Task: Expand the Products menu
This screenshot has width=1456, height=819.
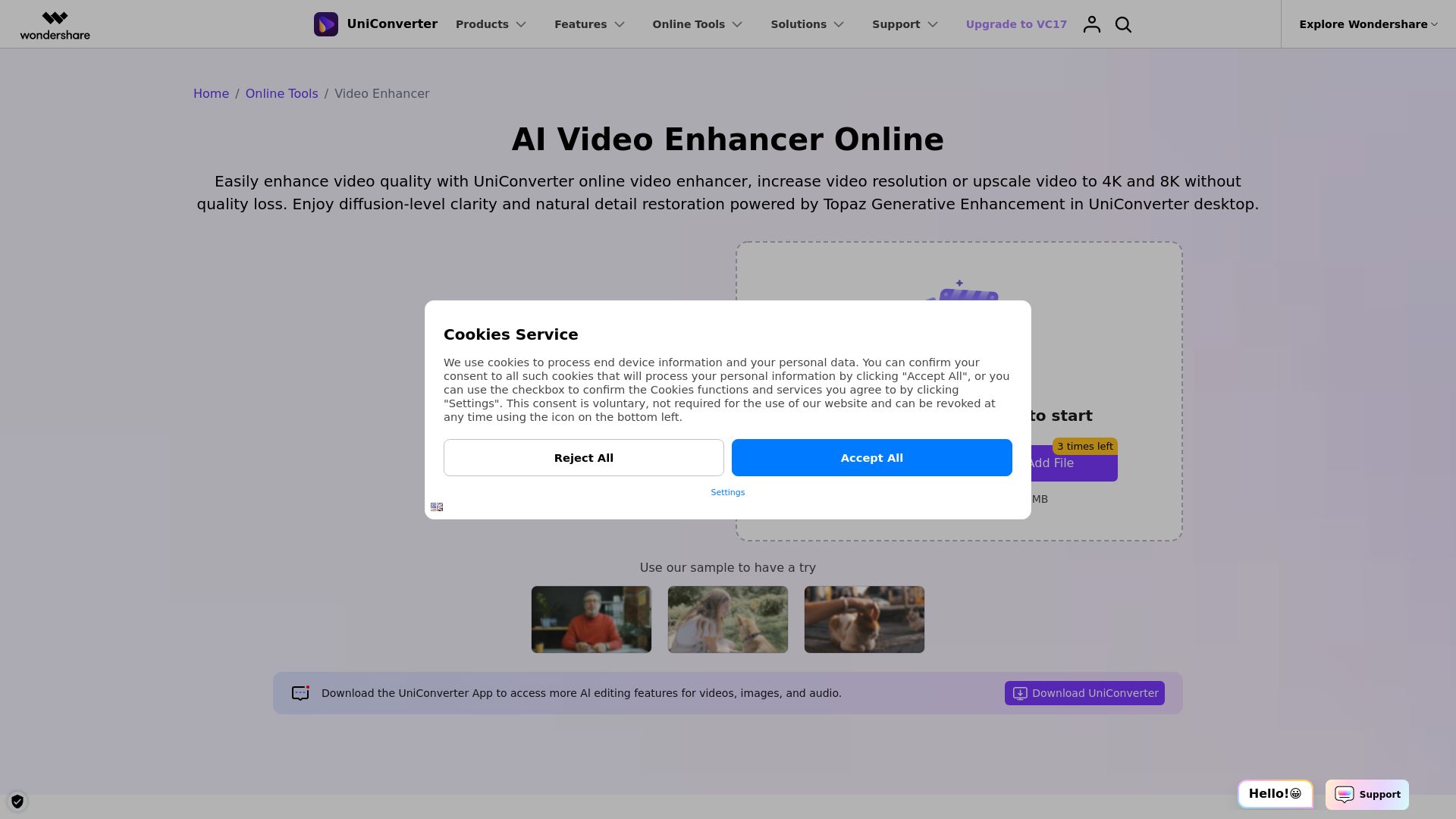Action: click(491, 24)
